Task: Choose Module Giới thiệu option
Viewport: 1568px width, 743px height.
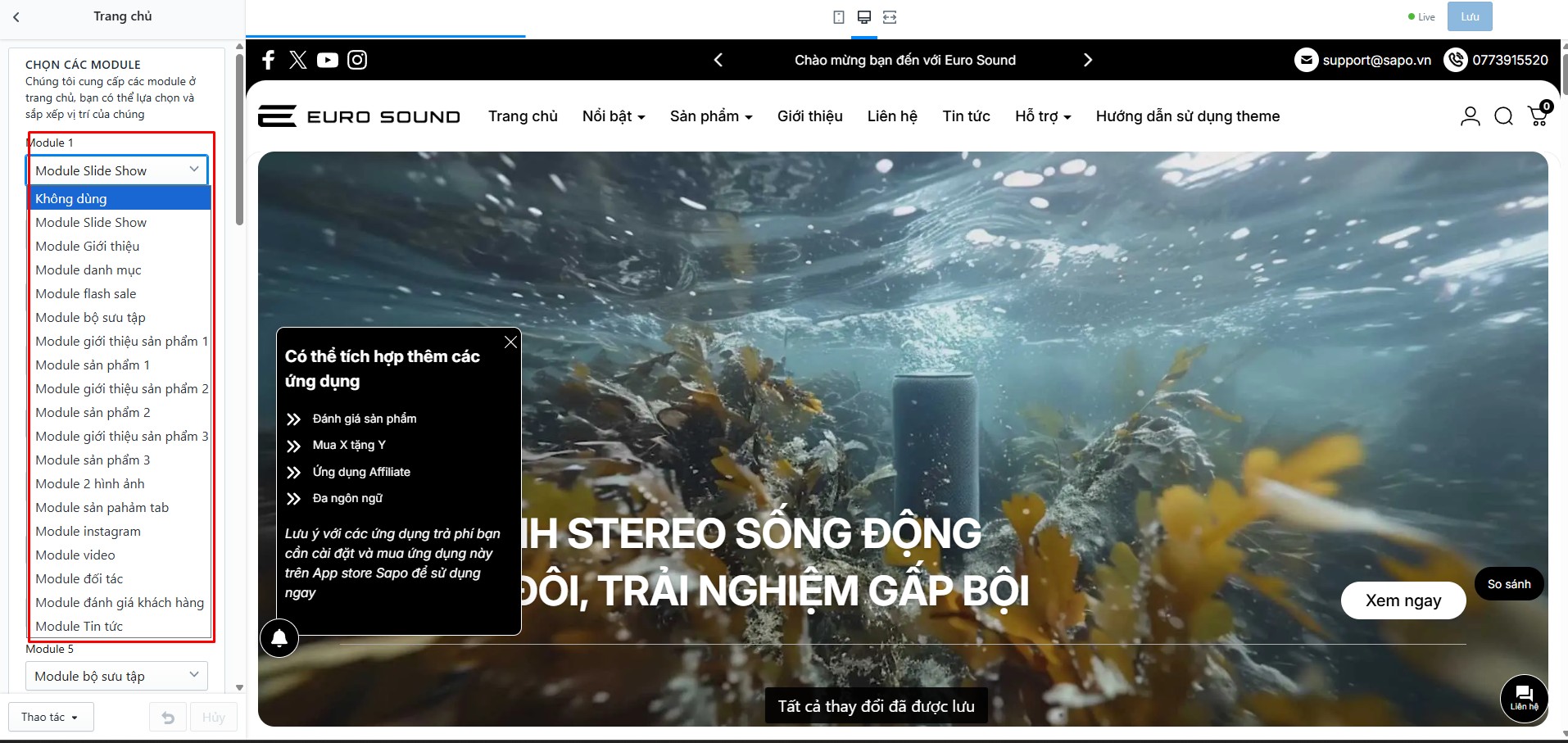Action: pyautogui.click(x=120, y=246)
